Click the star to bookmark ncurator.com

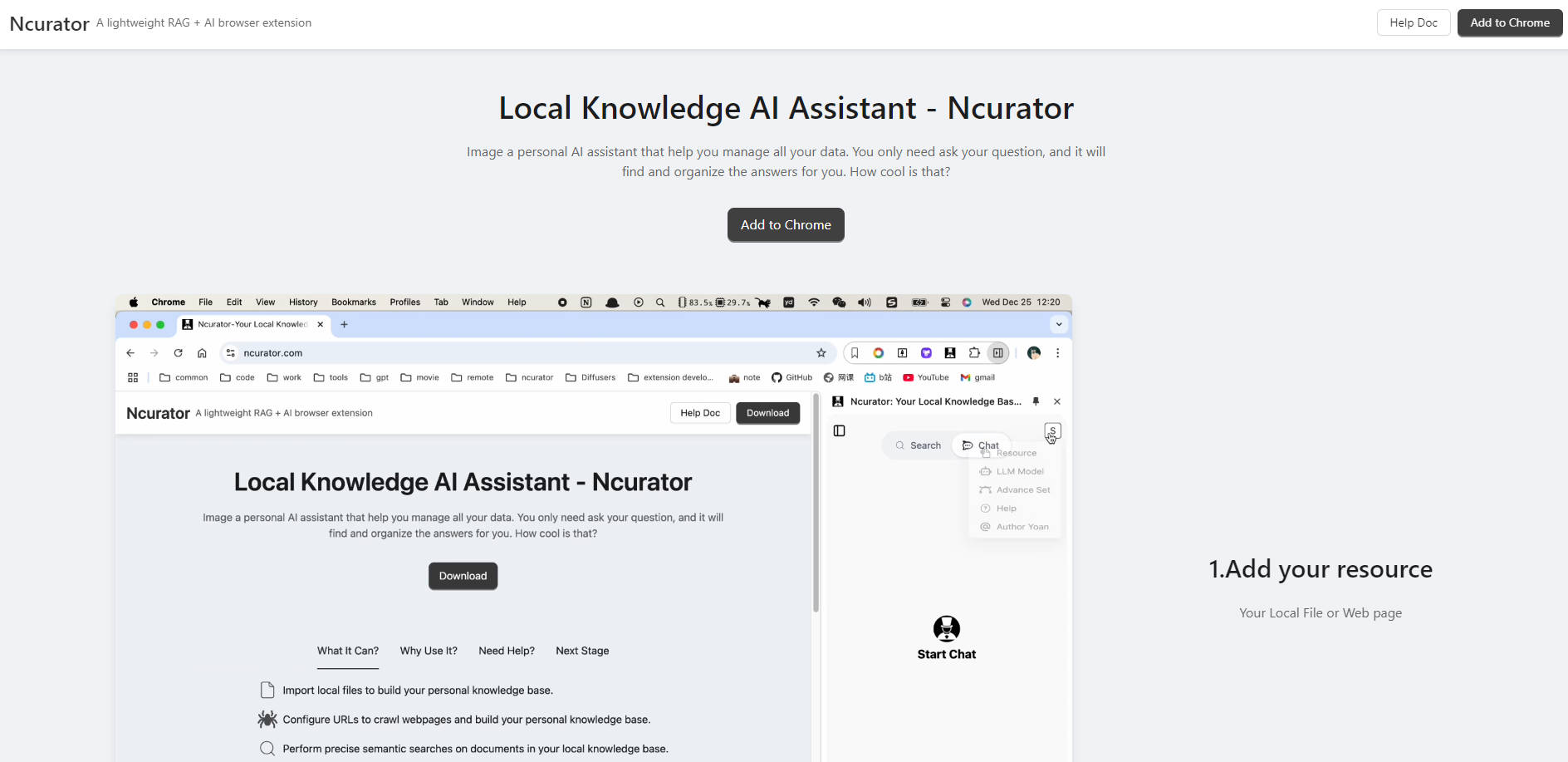(821, 352)
